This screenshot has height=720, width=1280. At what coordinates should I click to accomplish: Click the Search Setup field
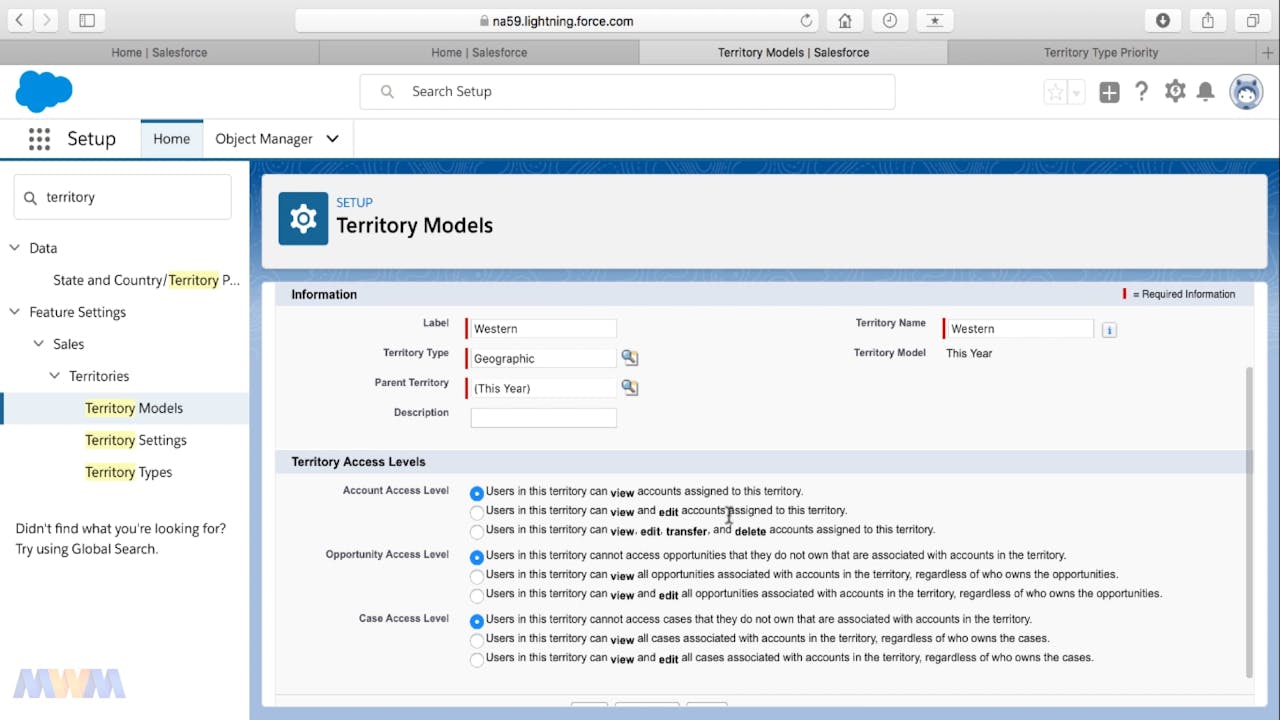627,92
